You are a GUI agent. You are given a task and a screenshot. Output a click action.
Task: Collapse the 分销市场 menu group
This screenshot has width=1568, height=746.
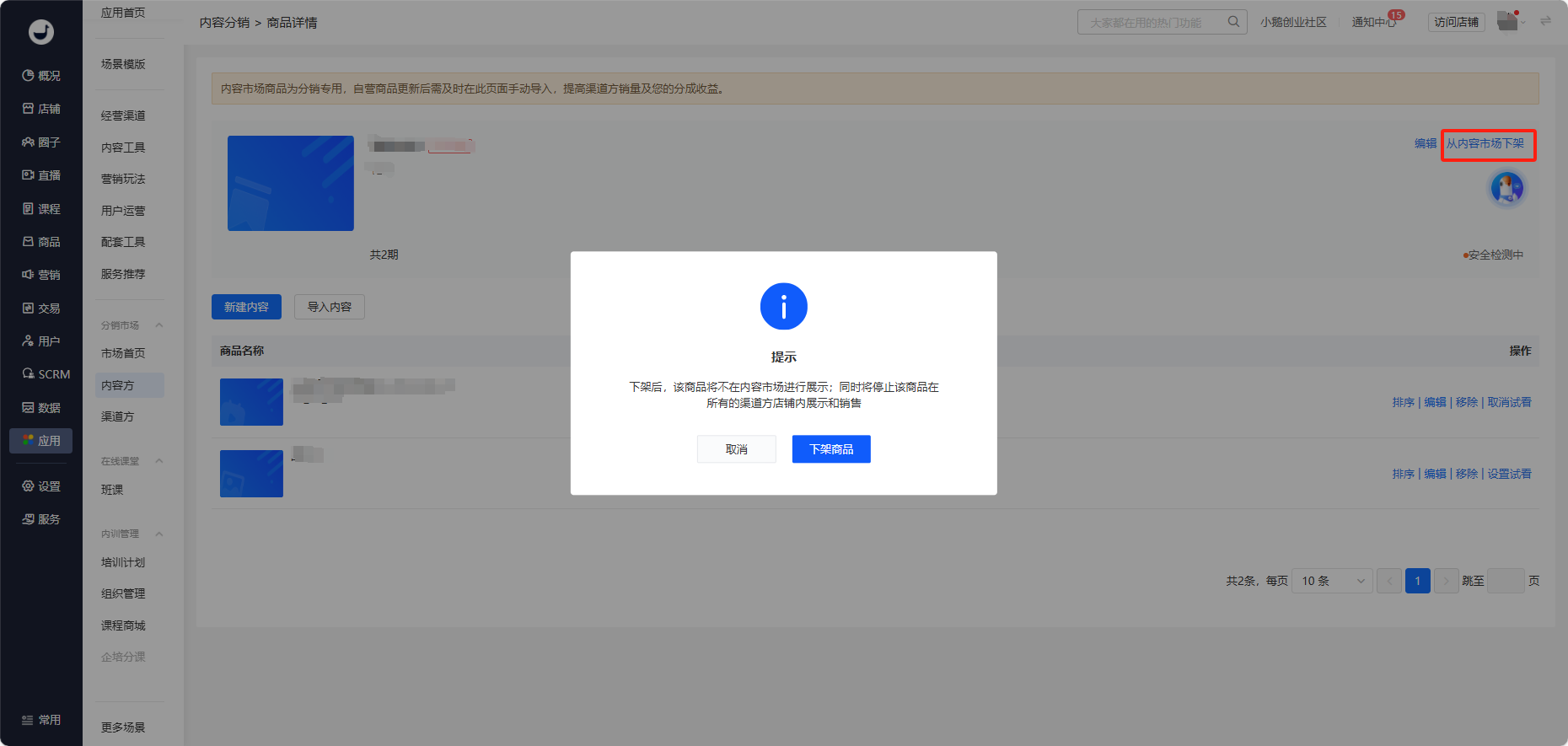158,325
